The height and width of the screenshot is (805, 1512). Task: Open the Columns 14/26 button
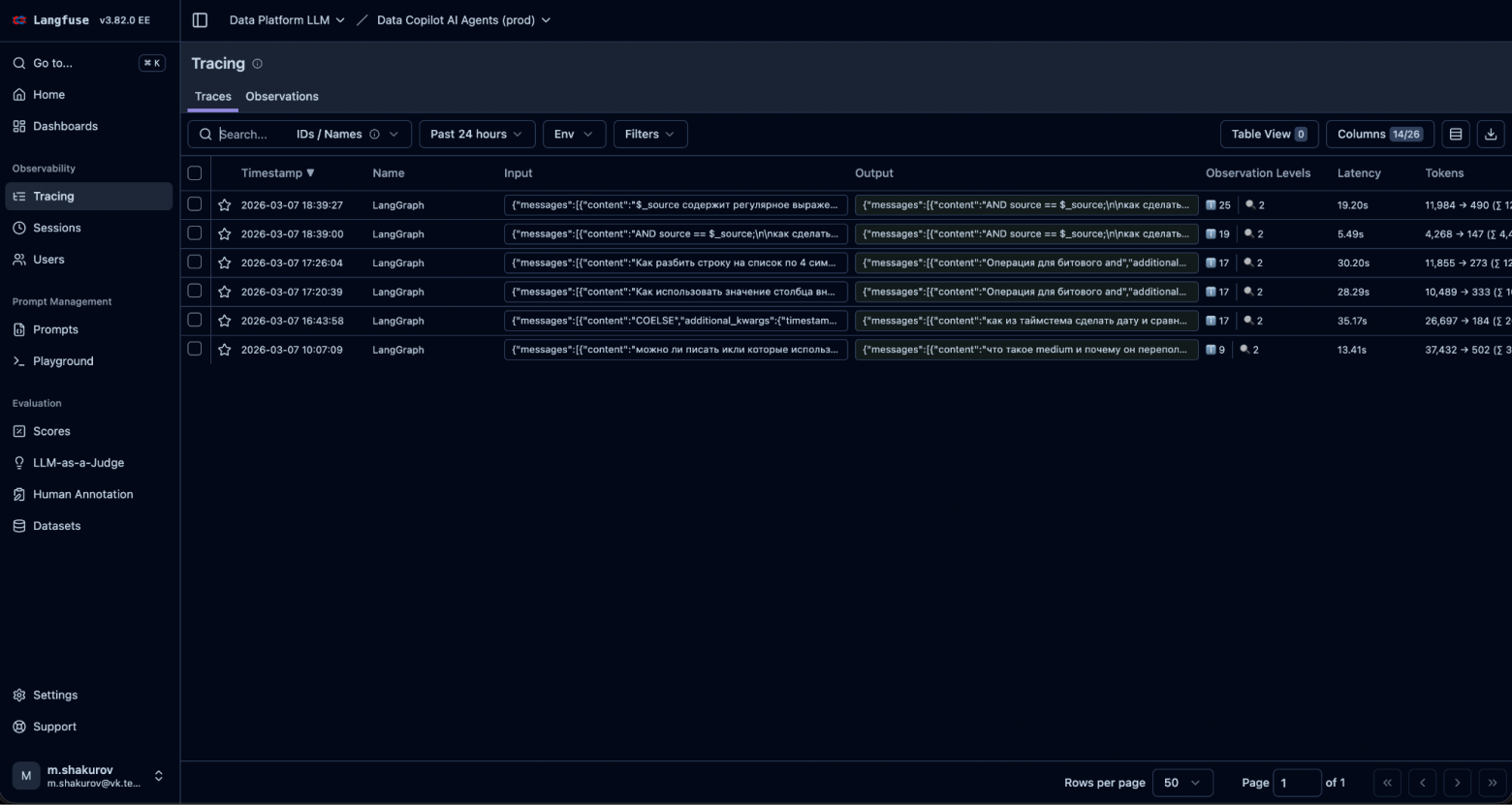pos(1379,135)
